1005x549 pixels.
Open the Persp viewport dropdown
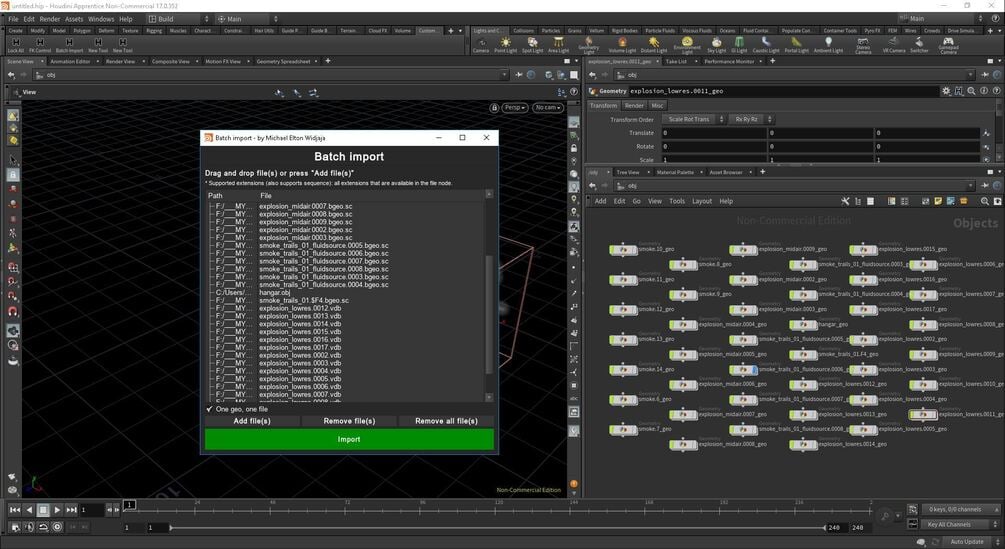coord(514,108)
